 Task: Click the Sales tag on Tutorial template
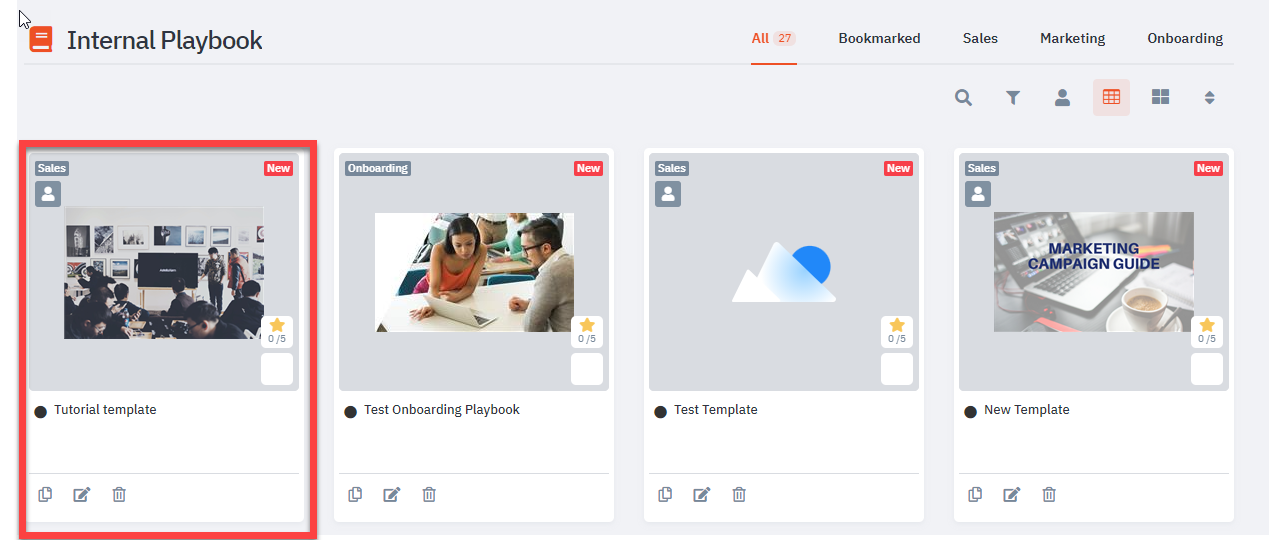pyautogui.click(x=52, y=168)
